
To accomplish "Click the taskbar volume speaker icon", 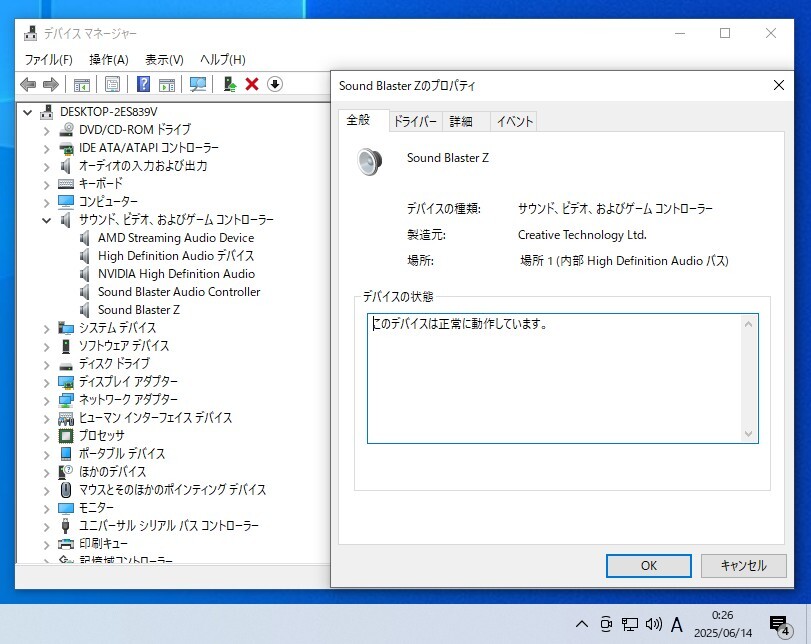I will pos(654,624).
